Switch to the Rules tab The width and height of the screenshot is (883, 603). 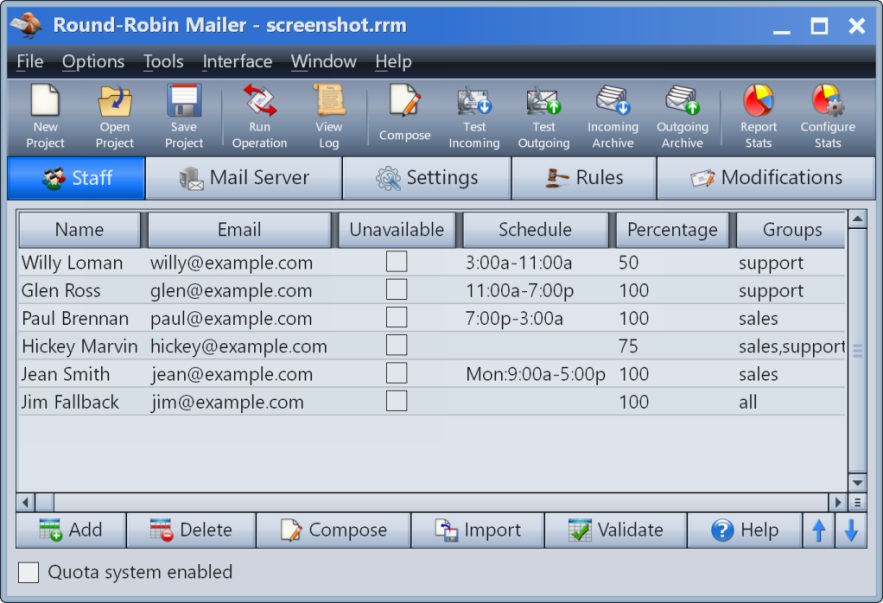point(584,178)
